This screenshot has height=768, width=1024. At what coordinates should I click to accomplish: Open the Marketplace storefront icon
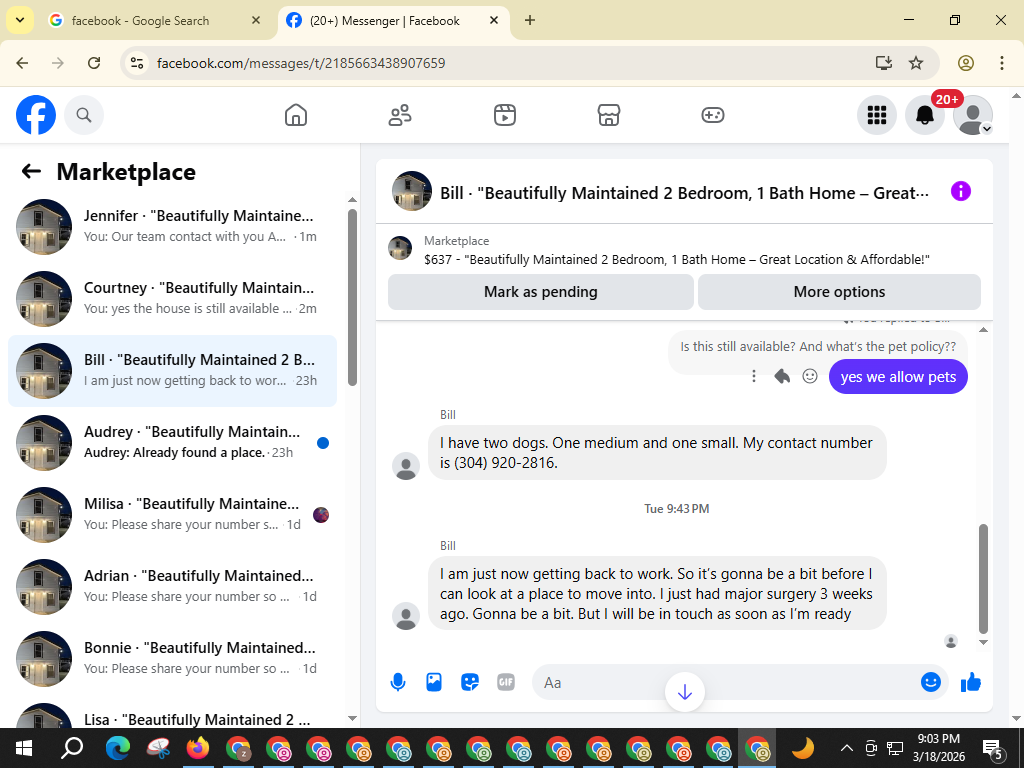(609, 116)
